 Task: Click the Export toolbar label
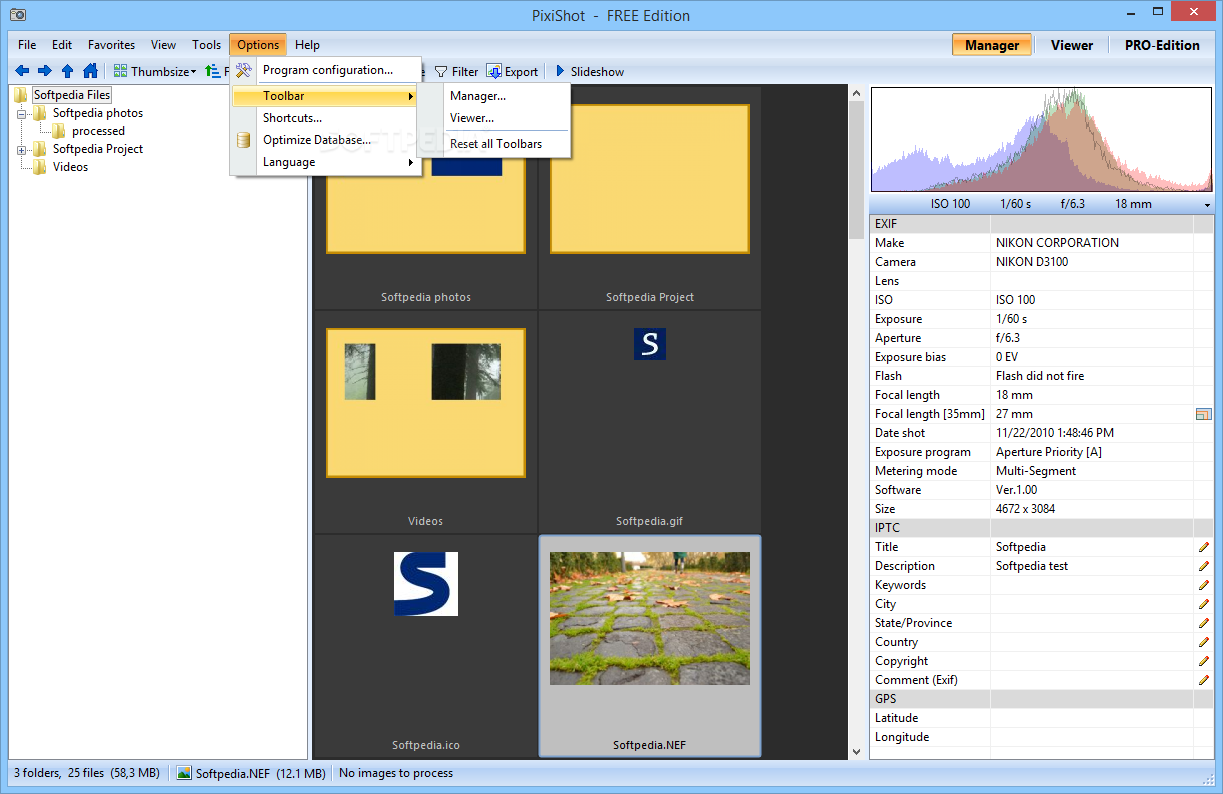pyautogui.click(x=521, y=72)
